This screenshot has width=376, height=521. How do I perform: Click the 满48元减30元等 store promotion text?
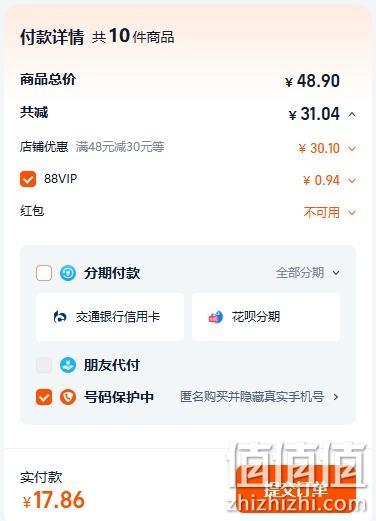point(120,147)
